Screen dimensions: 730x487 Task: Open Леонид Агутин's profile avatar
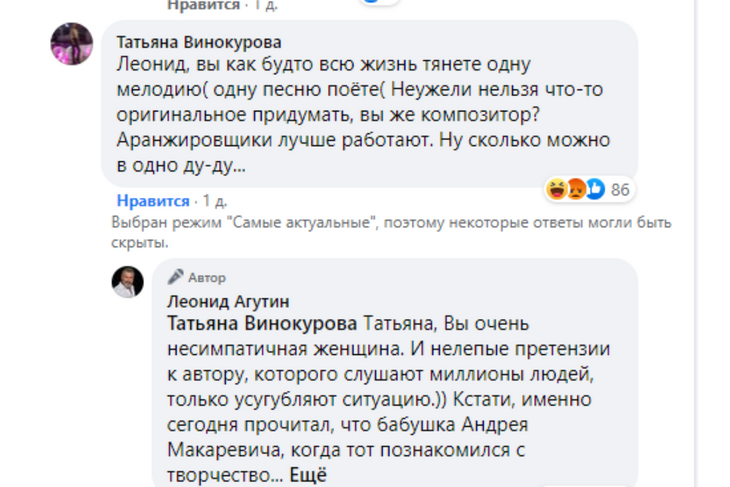tap(128, 282)
